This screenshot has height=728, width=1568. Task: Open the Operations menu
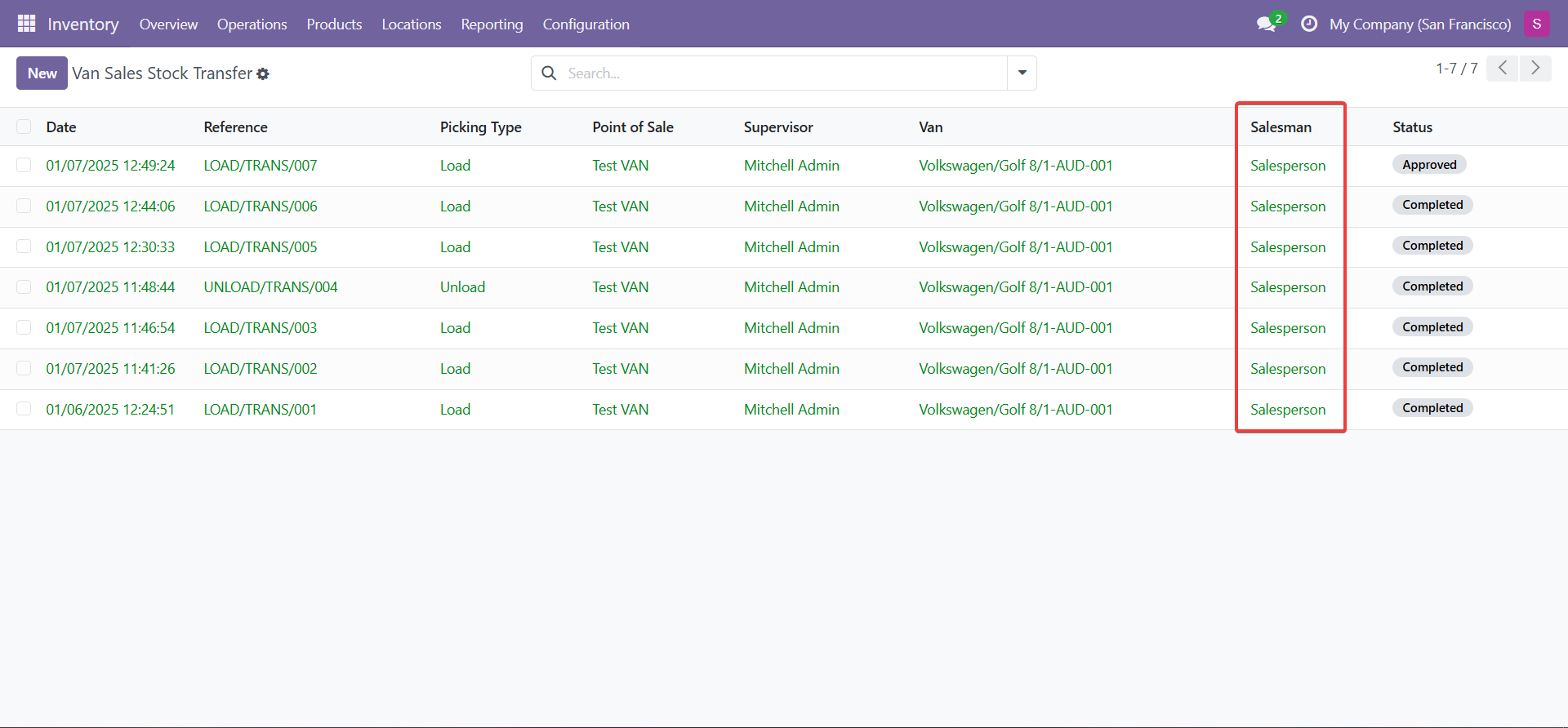click(x=252, y=24)
